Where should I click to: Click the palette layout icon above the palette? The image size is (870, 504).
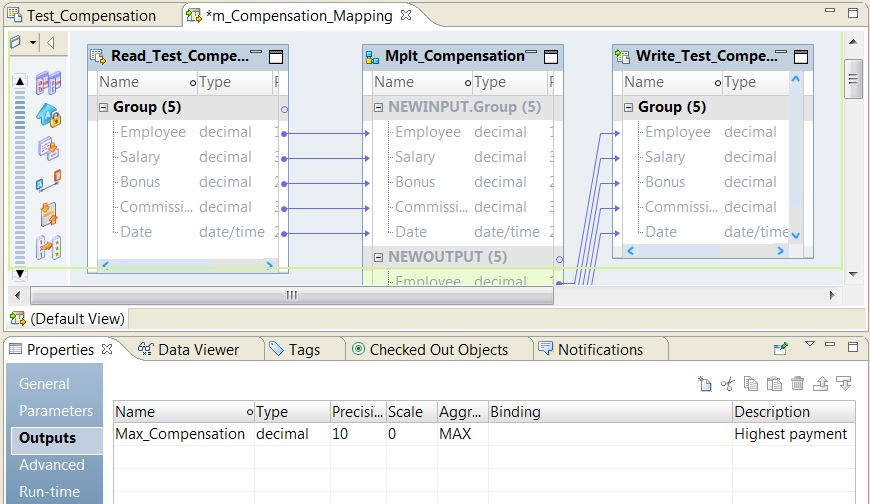click(x=16, y=42)
